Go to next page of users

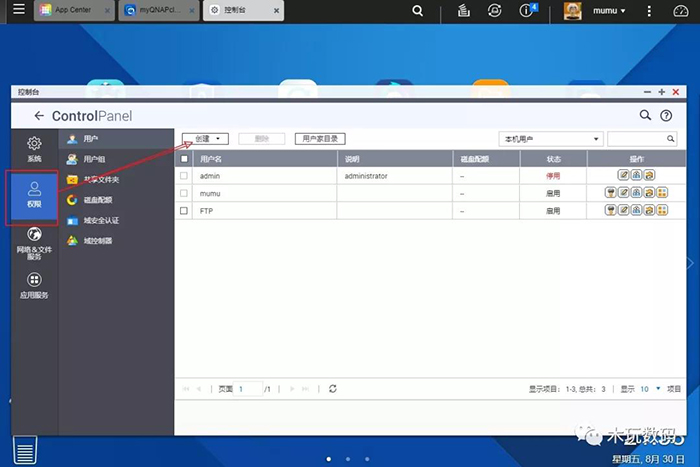292,389
